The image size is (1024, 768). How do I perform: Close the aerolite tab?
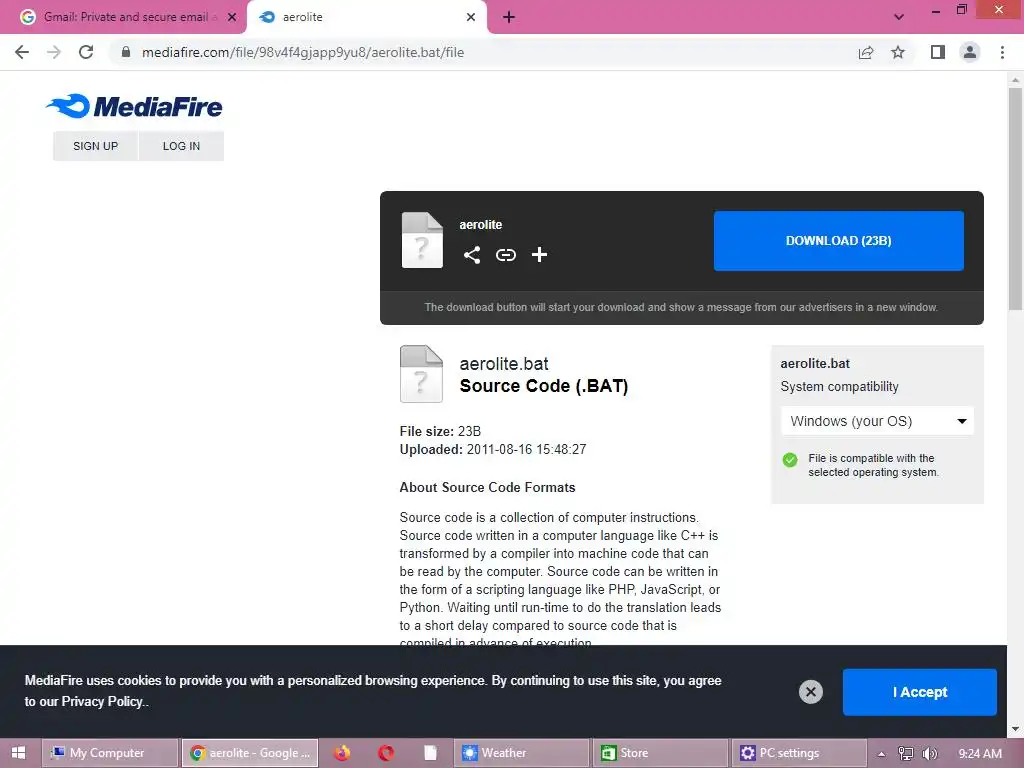[471, 17]
